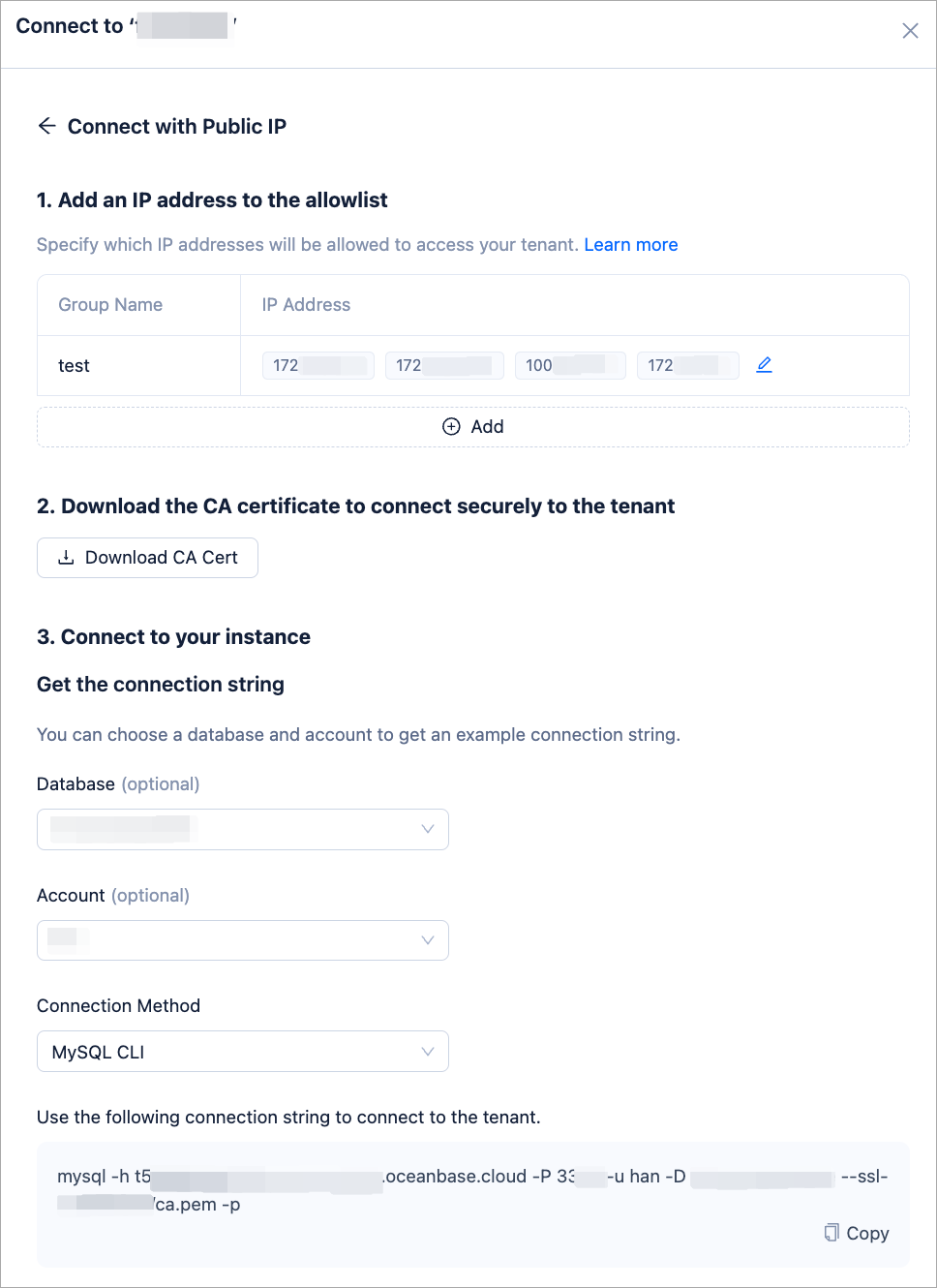
Task: Click the Copy label under the connection string
Action: [867, 1233]
